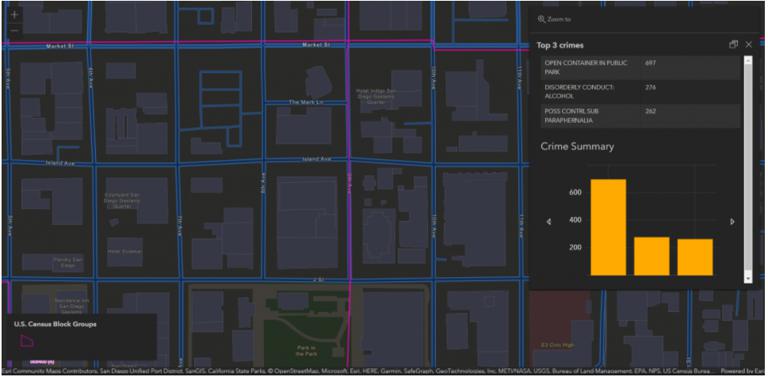Screen dimensions: 768x377
Task: Click the popup vertical scrollbar thumb
Action: click(x=747, y=166)
